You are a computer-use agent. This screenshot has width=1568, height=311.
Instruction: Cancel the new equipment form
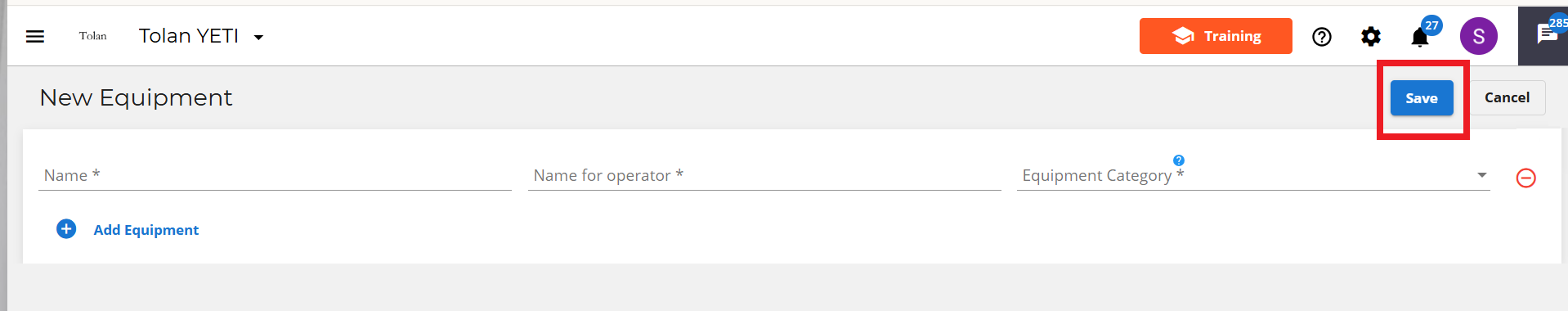click(x=1507, y=97)
